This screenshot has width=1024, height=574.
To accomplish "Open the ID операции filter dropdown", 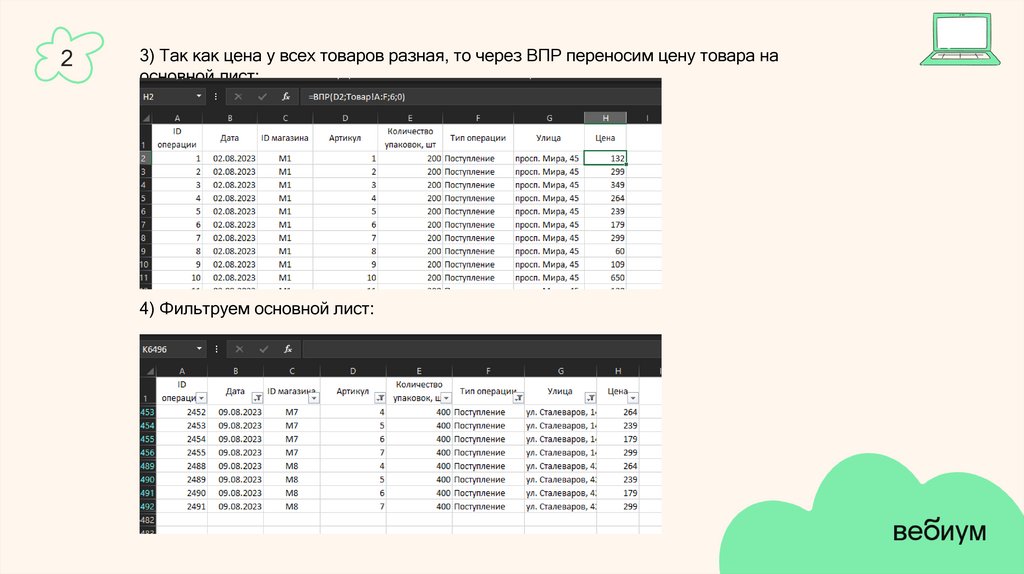I will point(202,398).
